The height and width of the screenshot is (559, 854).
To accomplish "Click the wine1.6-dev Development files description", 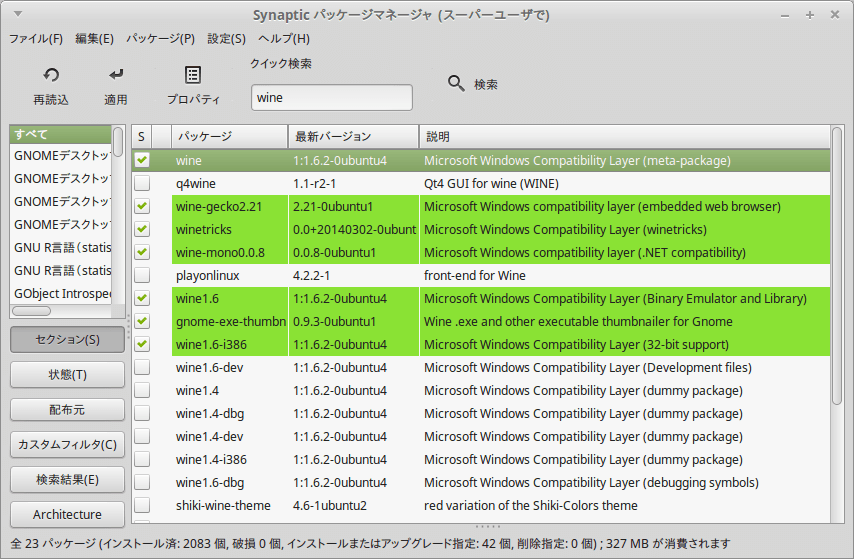I will 588,367.
